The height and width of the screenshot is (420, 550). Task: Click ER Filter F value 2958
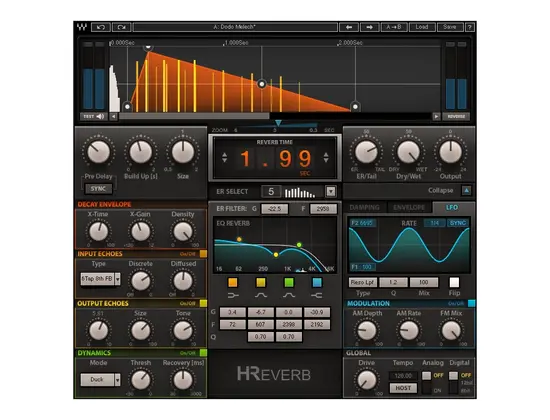pyautogui.click(x=323, y=209)
